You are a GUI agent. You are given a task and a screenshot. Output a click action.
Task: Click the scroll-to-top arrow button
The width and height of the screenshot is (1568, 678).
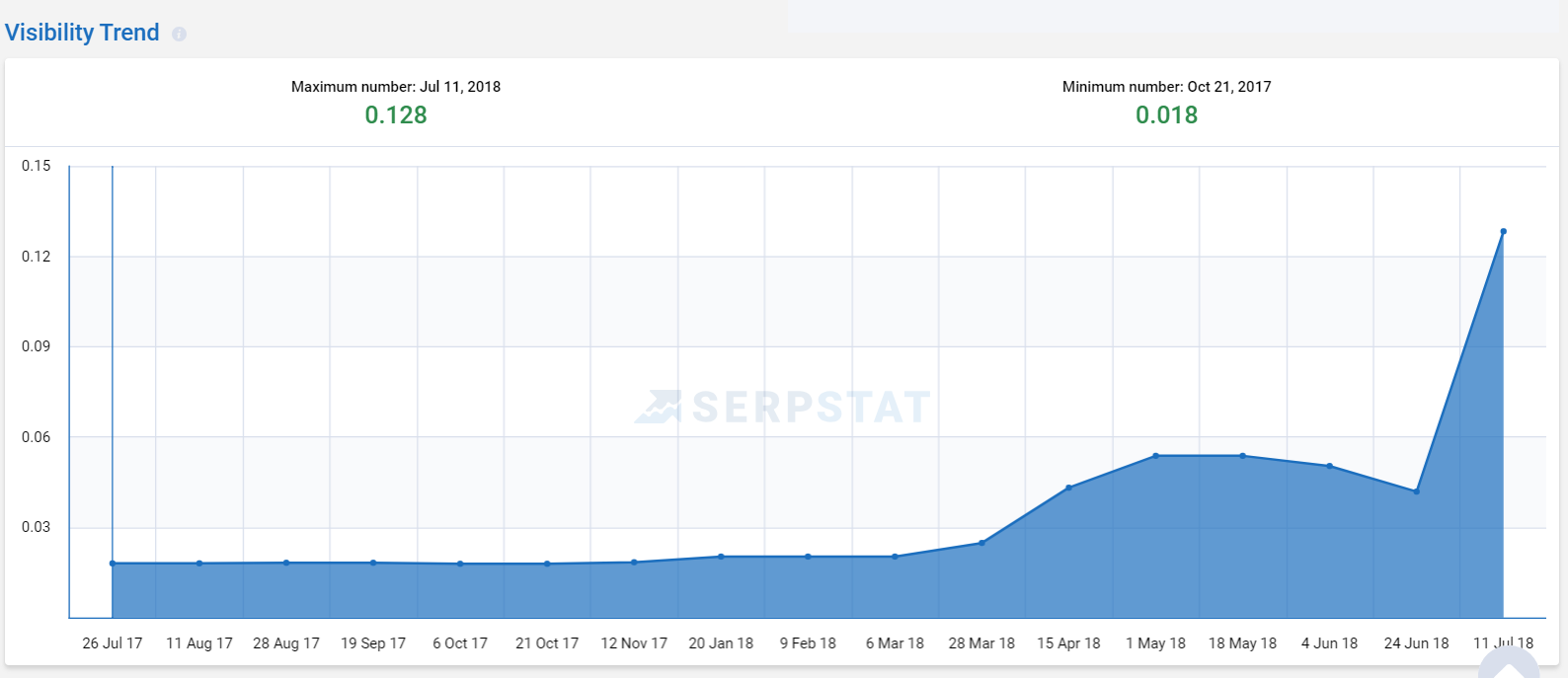click(1509, 665)
